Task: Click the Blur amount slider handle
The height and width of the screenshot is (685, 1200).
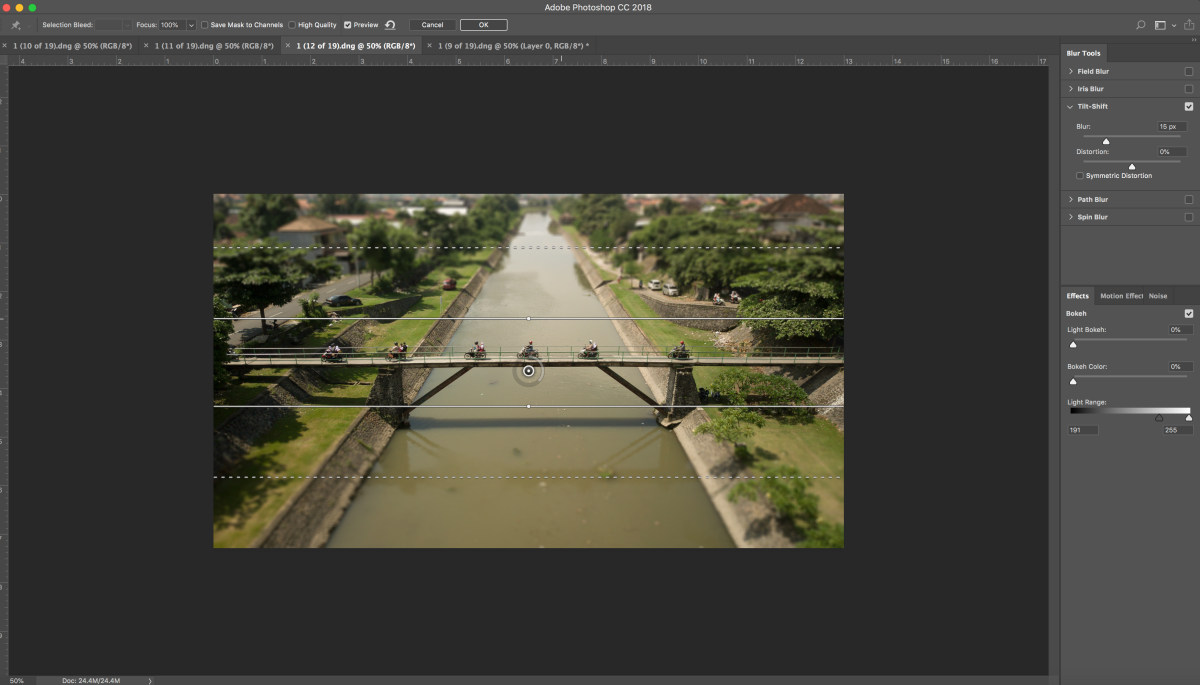Action: tap(1106, 142)
